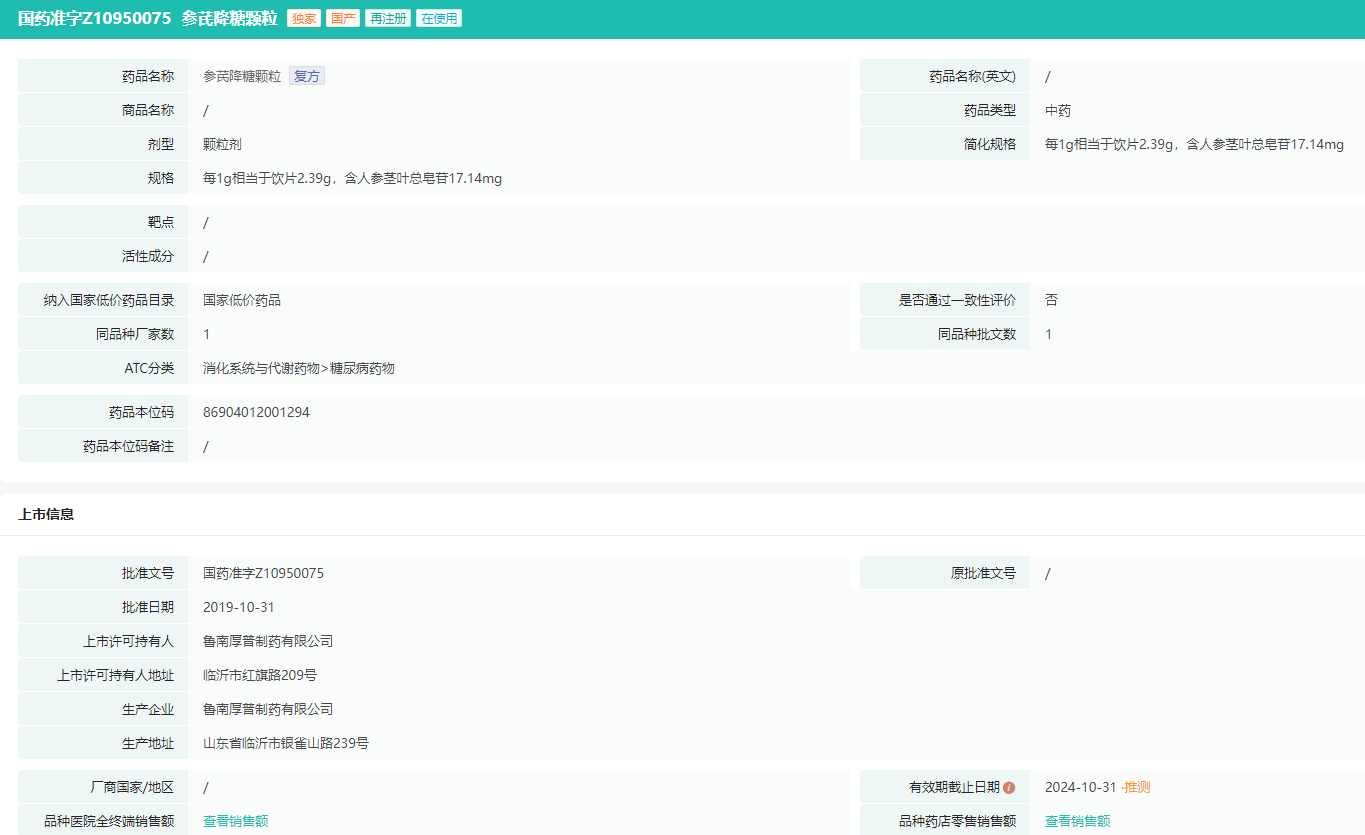Screen dimensions: 1365x835
Task: Click the 药品本位码 number 86904012001294
Action: 256,412
